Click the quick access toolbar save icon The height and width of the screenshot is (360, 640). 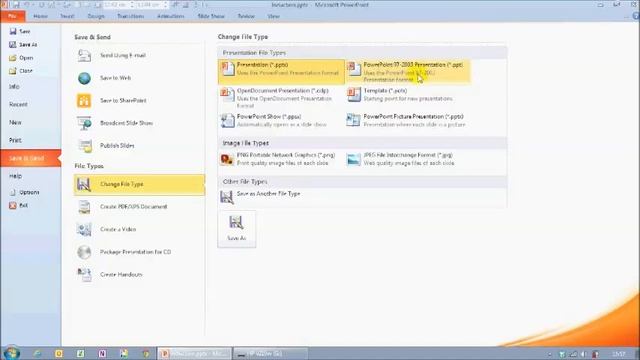point(16,5)
